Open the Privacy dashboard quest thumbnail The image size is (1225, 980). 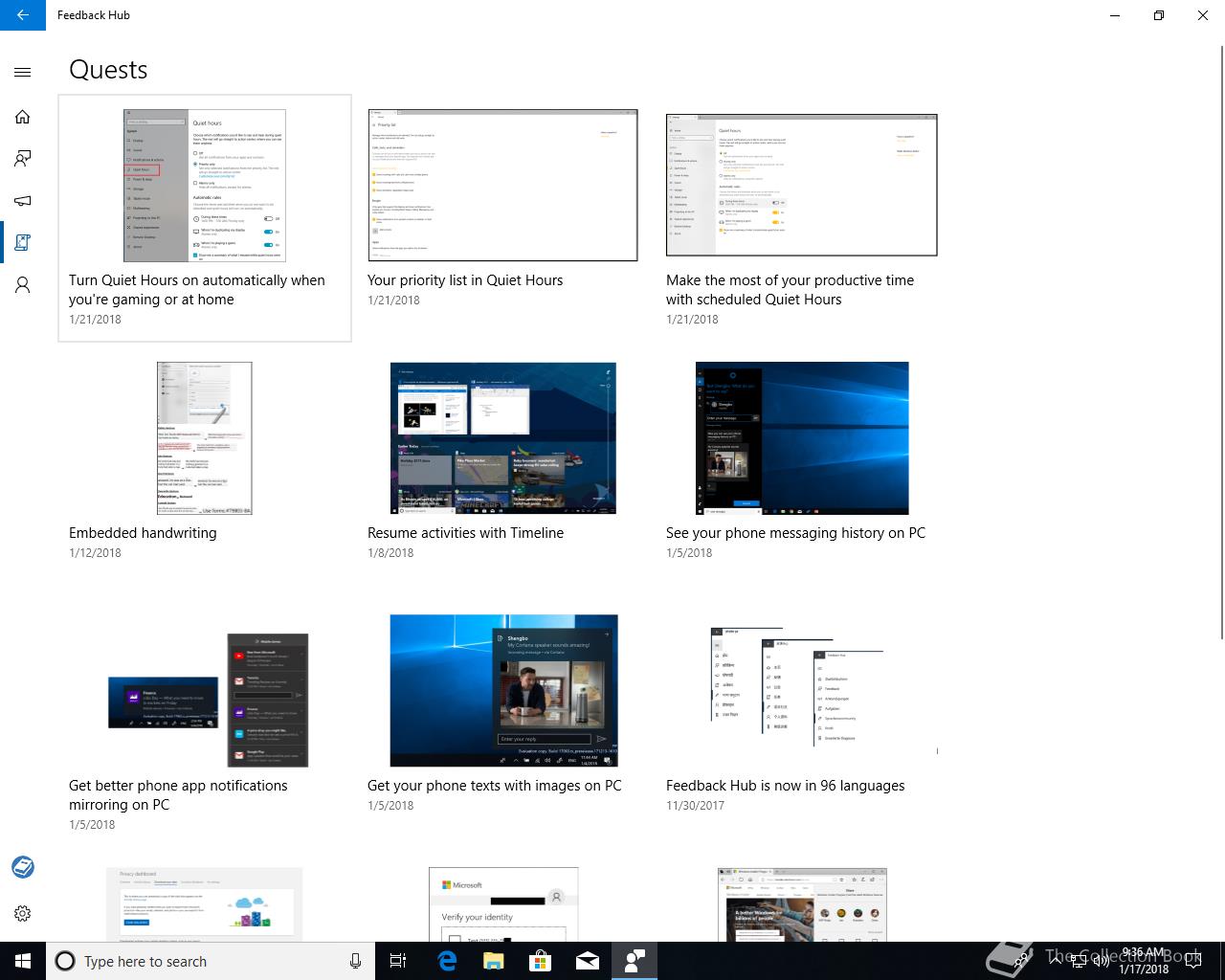(205, 904)
